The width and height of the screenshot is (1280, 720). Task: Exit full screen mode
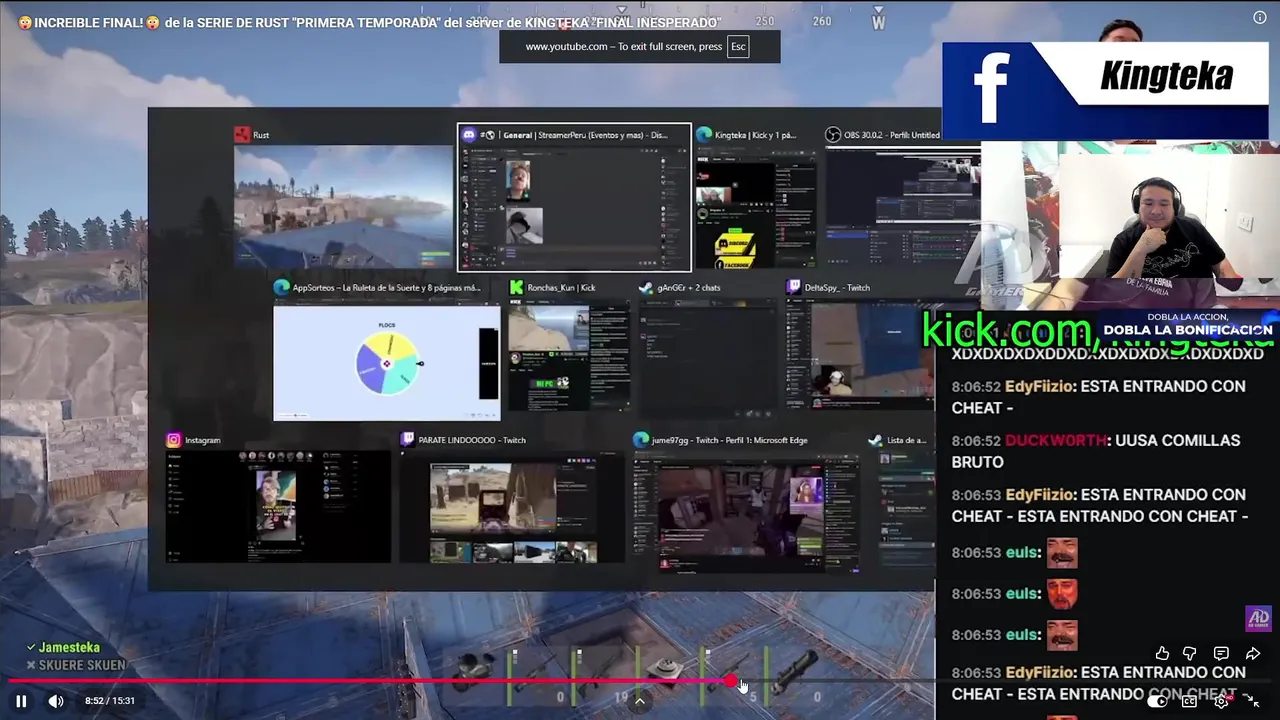(x=1253, y=701)
